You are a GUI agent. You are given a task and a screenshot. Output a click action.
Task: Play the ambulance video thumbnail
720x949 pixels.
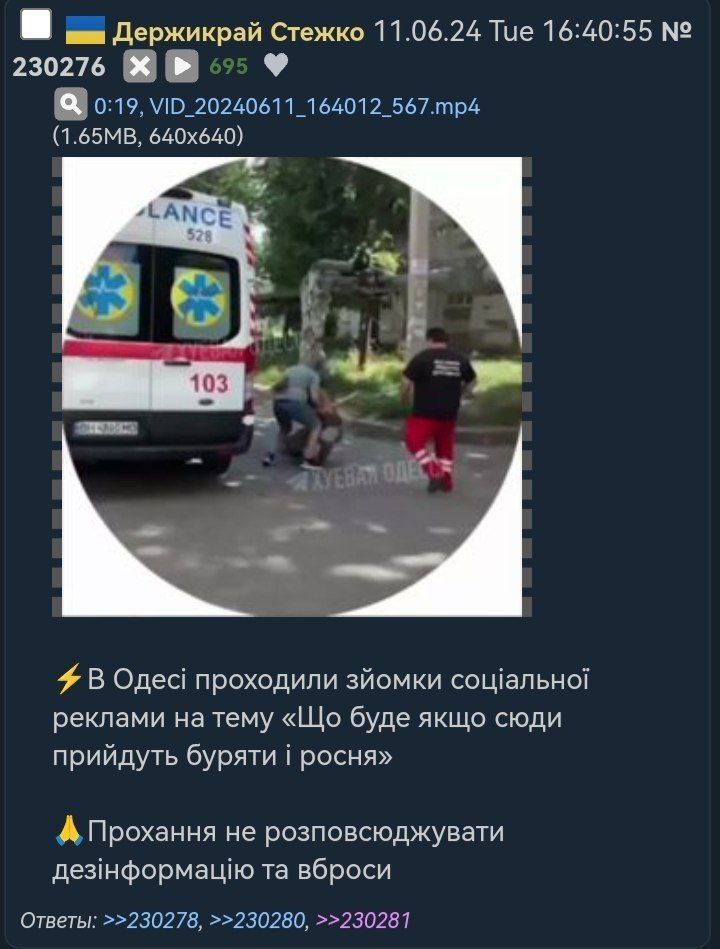tap(292, 387)
